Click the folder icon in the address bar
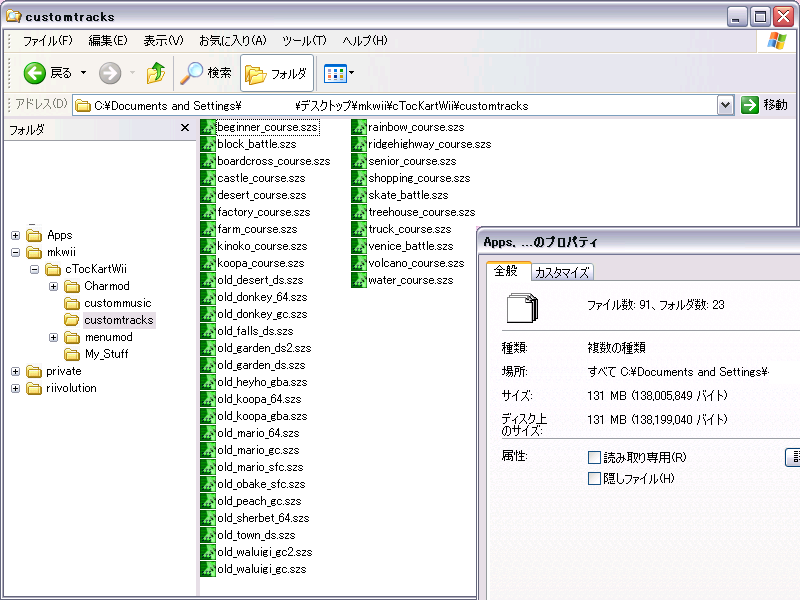800x600 pixels. [83, 106]
